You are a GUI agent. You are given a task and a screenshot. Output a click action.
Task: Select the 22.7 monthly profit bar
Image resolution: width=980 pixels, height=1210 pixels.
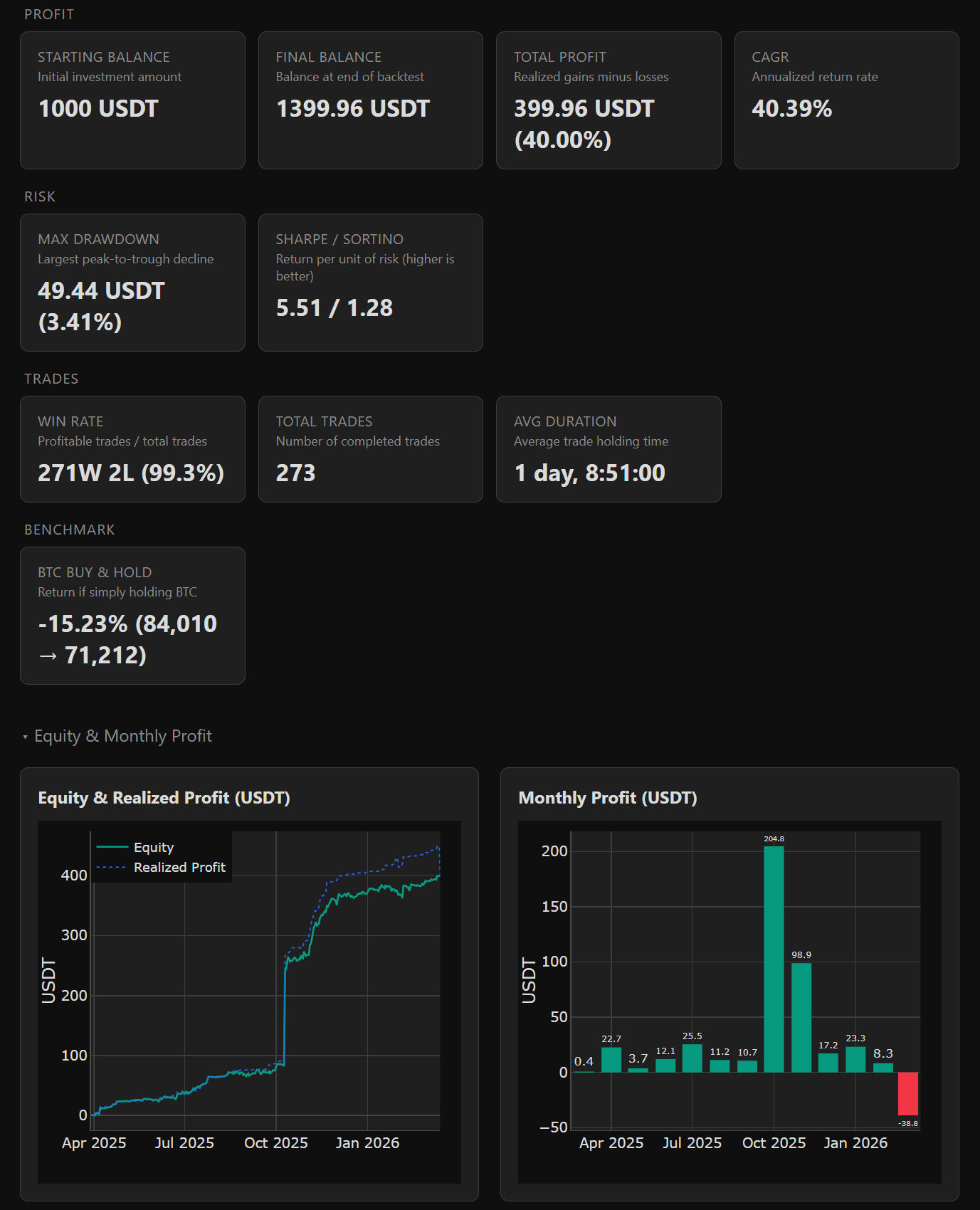point(611,1059)
